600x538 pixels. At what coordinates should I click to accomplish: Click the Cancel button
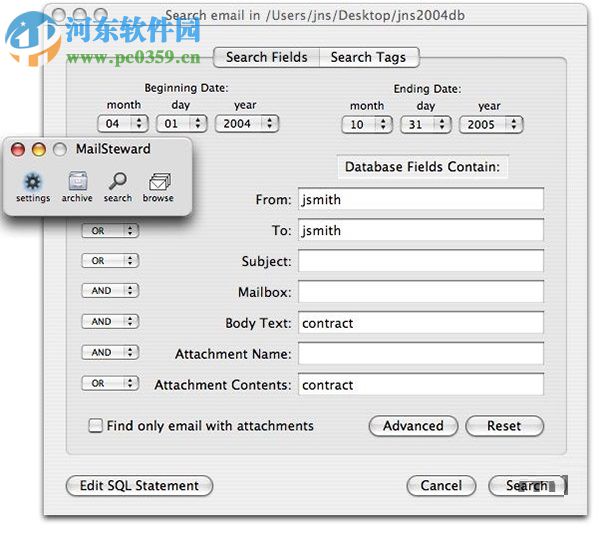point(441,486)
